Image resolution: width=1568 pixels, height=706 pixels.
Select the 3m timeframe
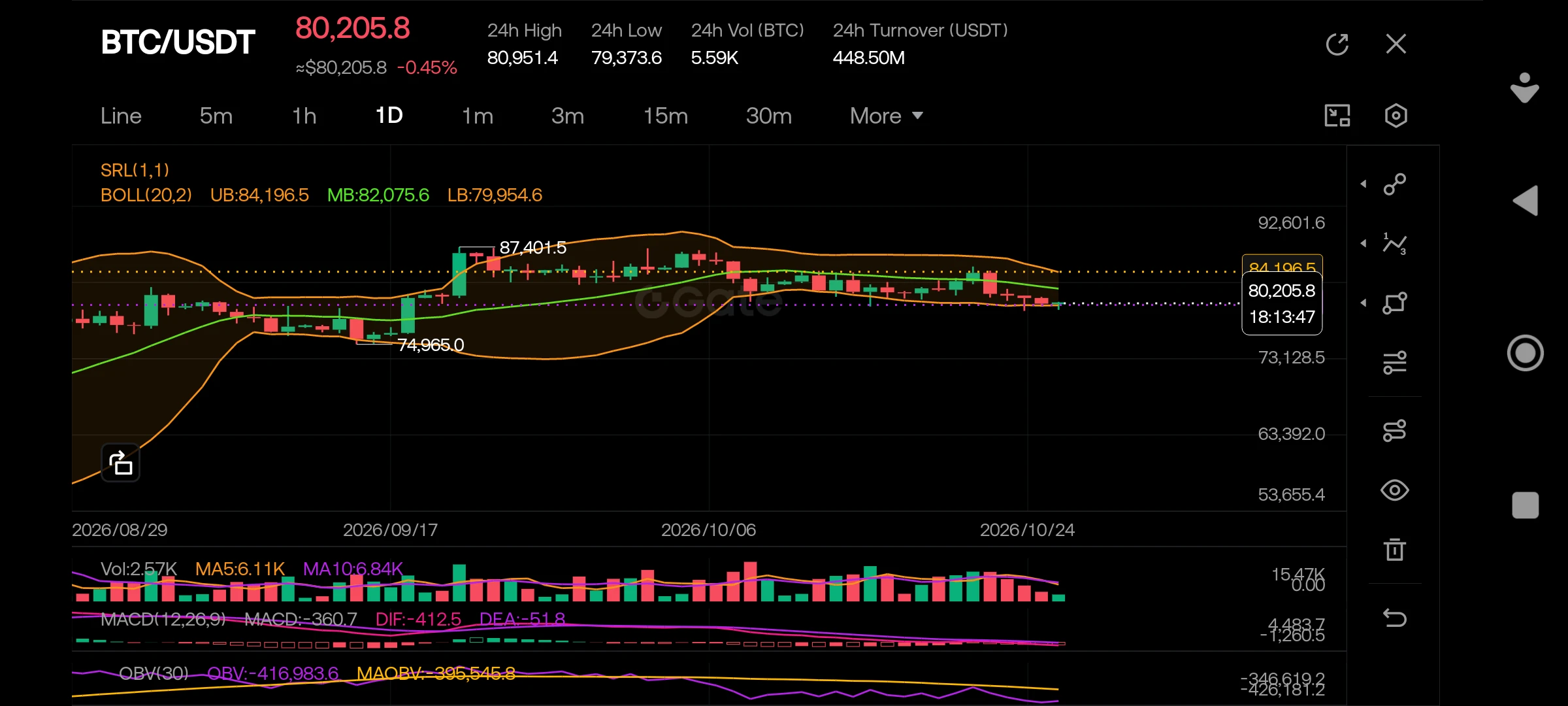tap(567, 116)
